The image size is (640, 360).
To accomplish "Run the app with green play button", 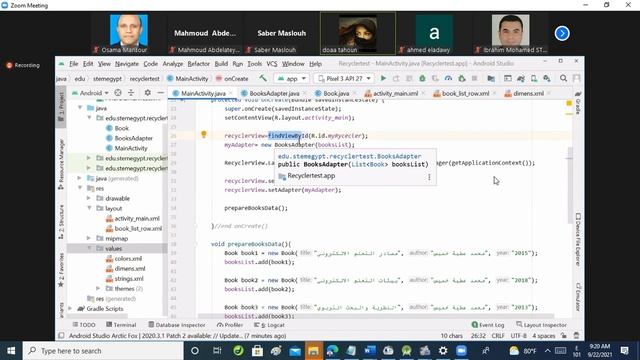I will [383, 78].
